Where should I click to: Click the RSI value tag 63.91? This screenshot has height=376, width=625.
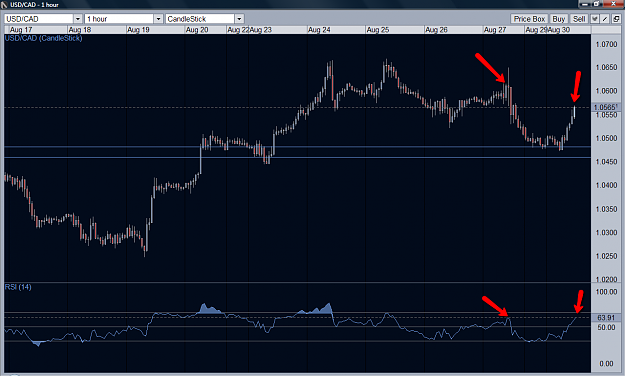(605, 317)
